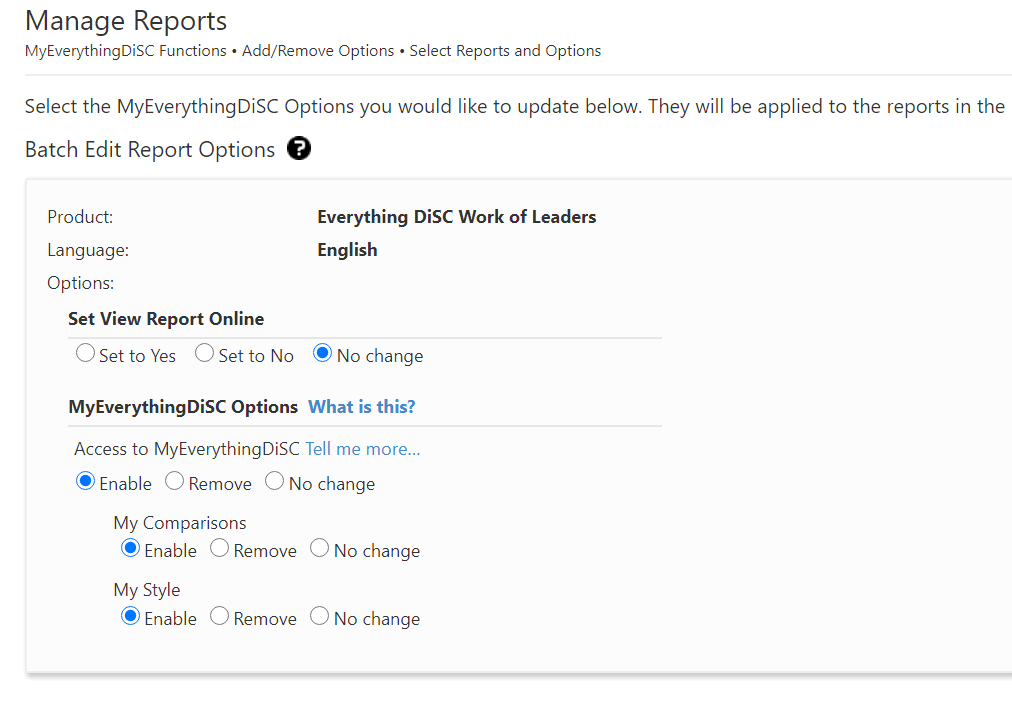Click Everything DiSC Work of Leaders text
1012x702 pixels.
[457, 217]
